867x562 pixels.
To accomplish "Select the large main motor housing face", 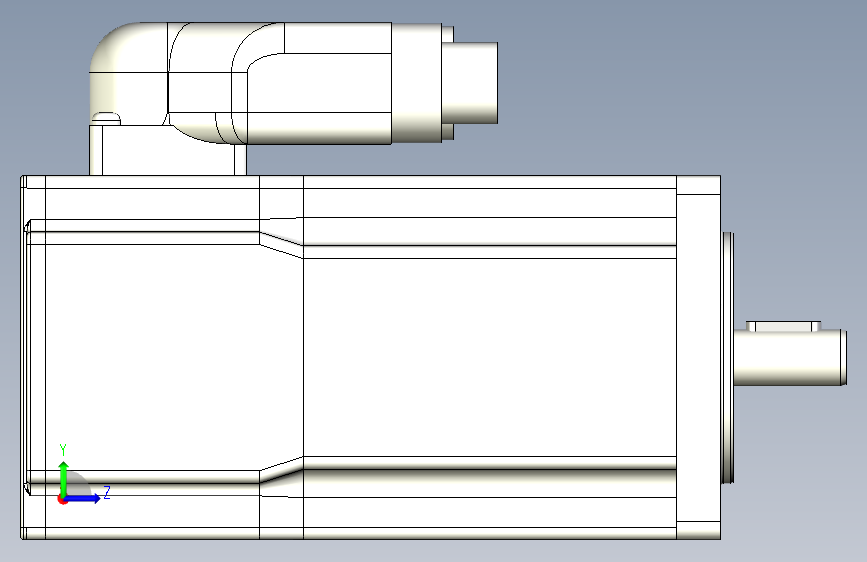I will tap(489, 357).
